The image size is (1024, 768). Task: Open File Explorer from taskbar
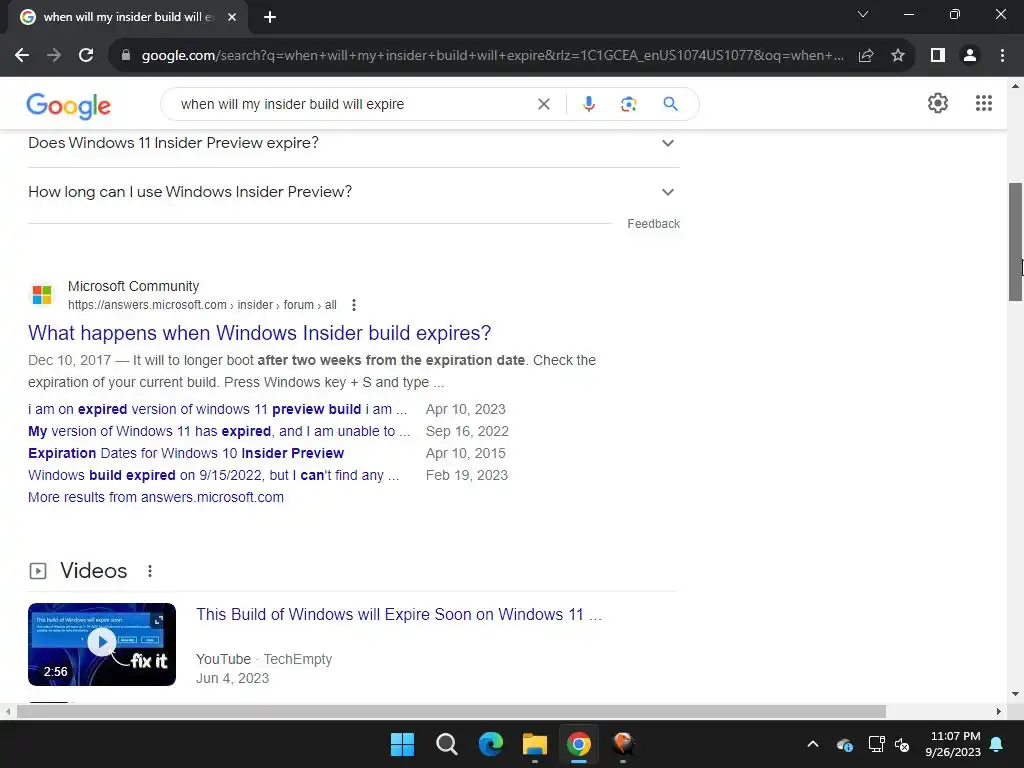[535, 744]
